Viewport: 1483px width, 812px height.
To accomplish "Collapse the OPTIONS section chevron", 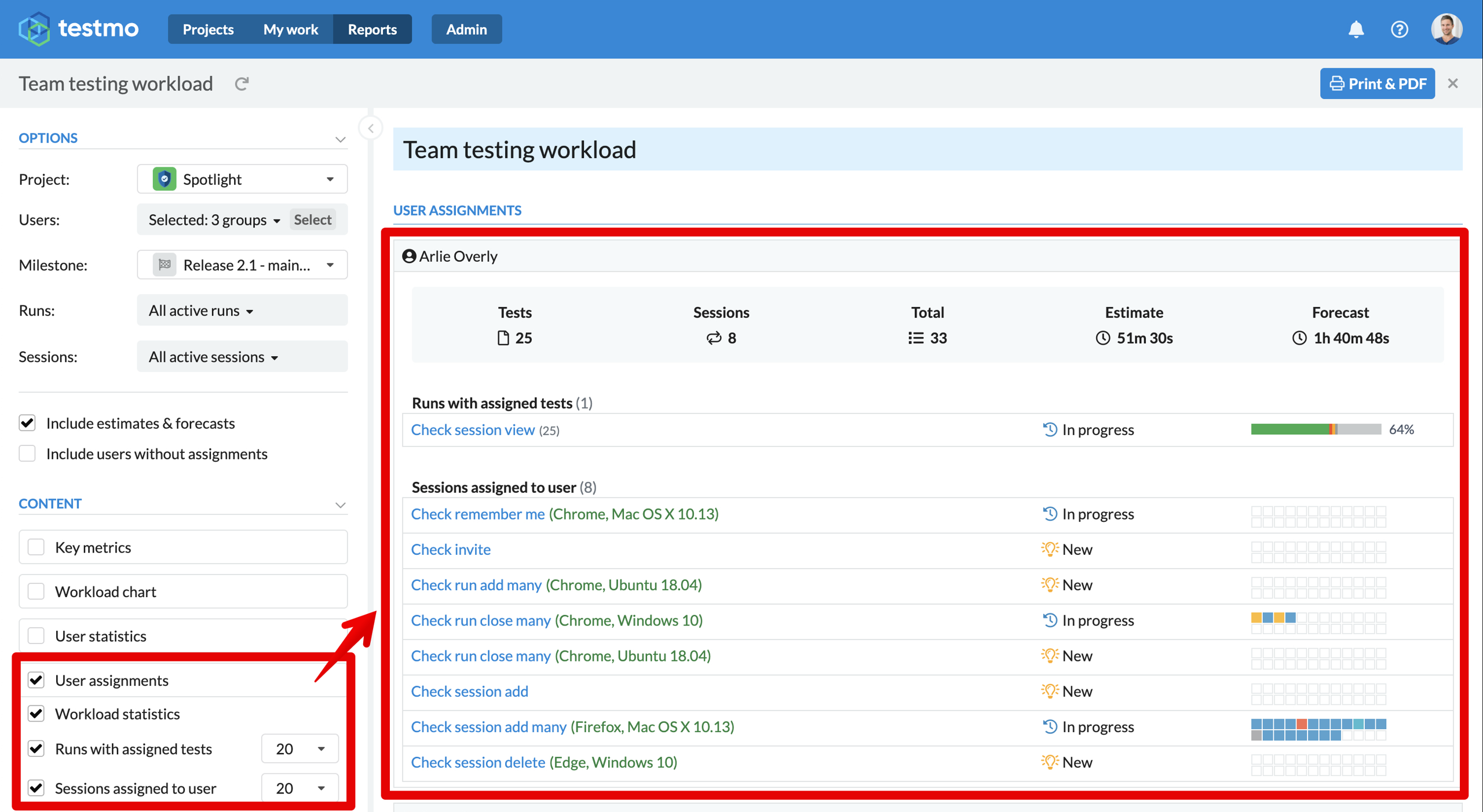I will coord(340,140).
